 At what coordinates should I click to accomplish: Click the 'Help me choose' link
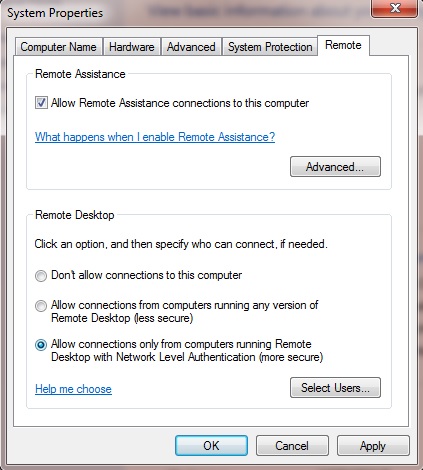(73, 389)
